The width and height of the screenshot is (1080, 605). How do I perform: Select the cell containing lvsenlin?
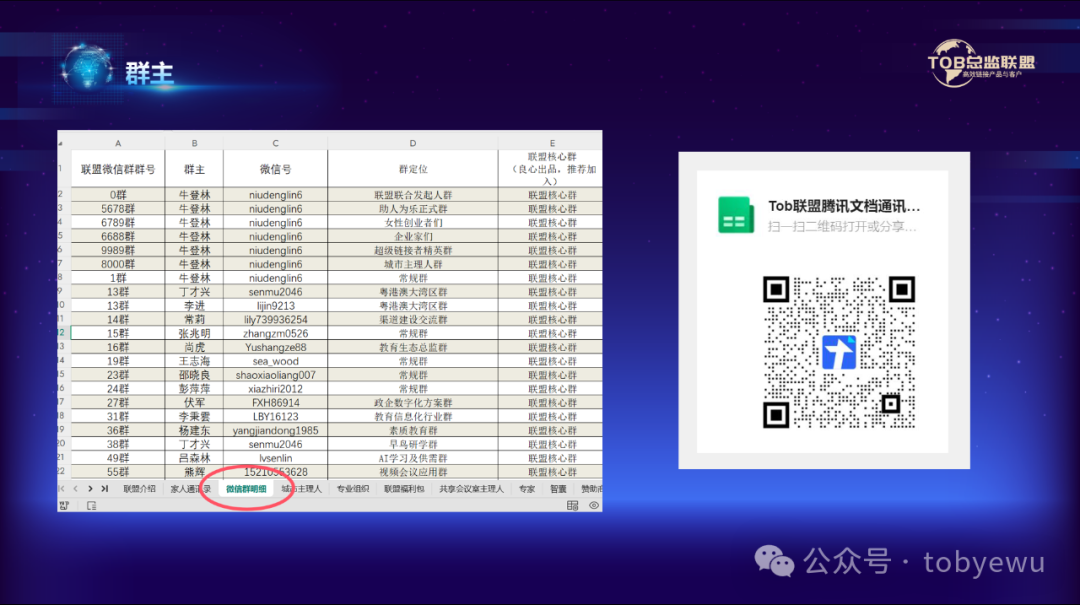pyautogui.click(x=276, y=458)
